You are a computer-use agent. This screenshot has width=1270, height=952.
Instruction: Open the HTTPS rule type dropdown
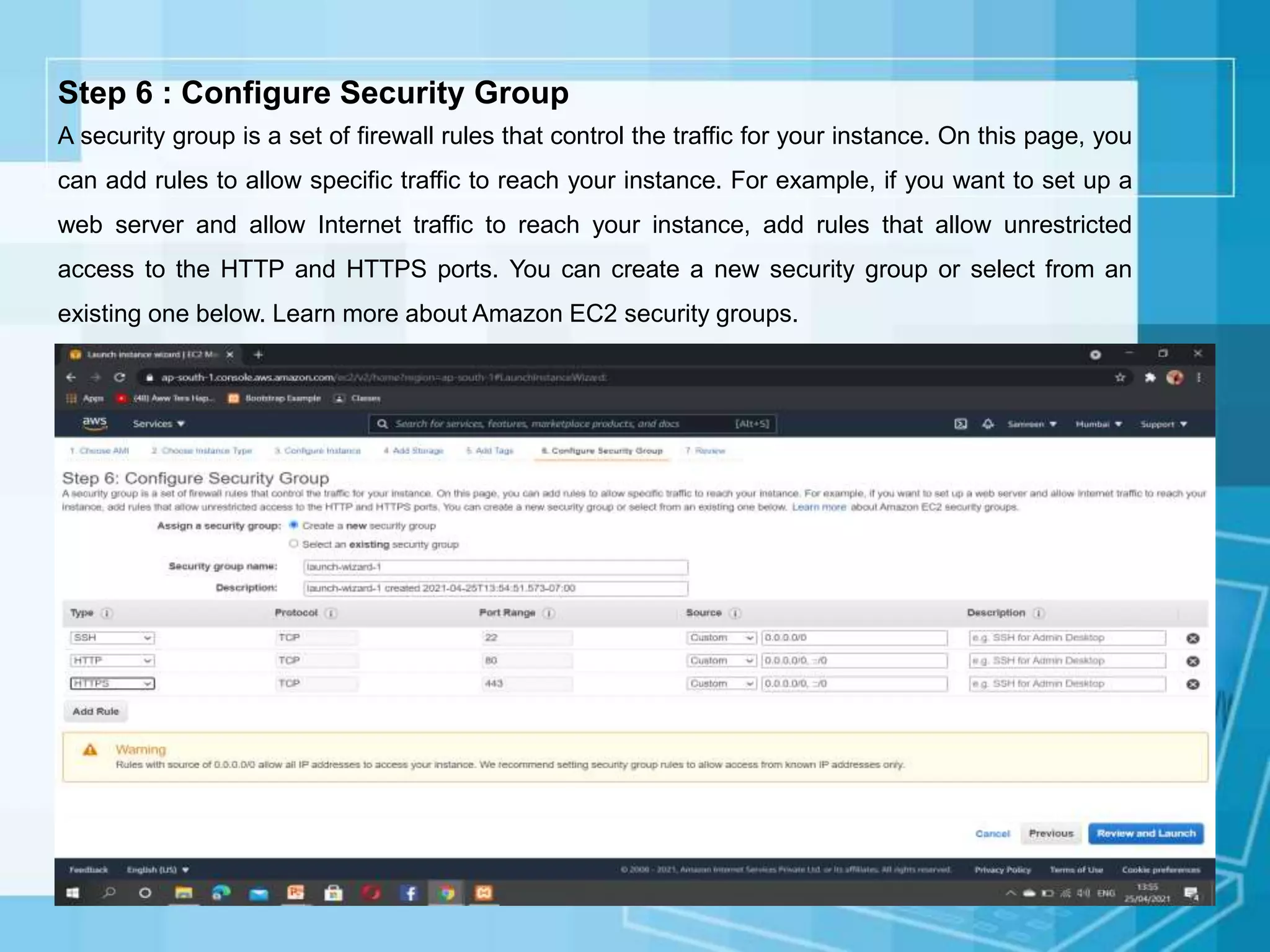click(x=112, y=684)
